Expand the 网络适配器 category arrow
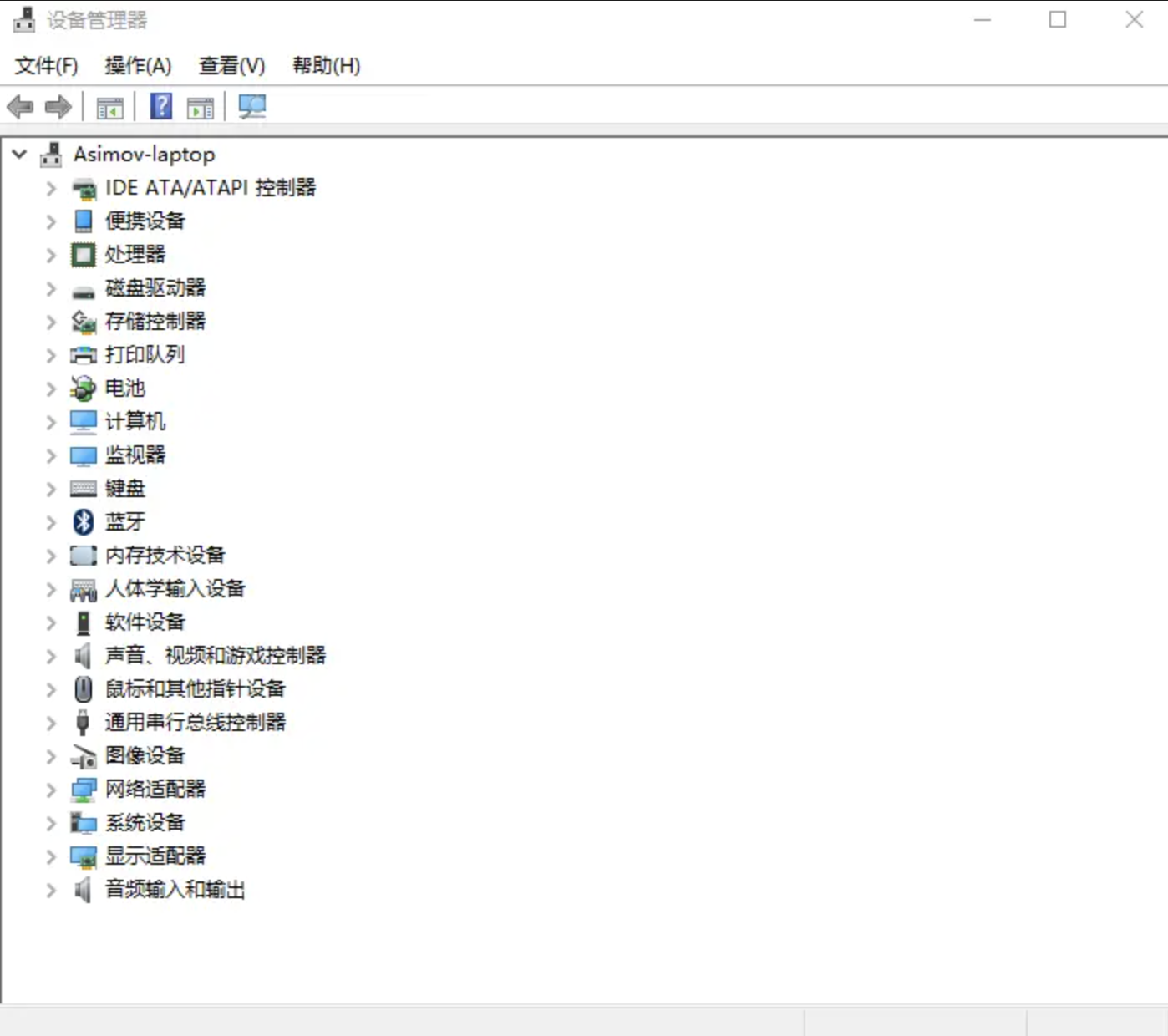This screenshot has height=1036, width=1168. [x=51, y=790]
